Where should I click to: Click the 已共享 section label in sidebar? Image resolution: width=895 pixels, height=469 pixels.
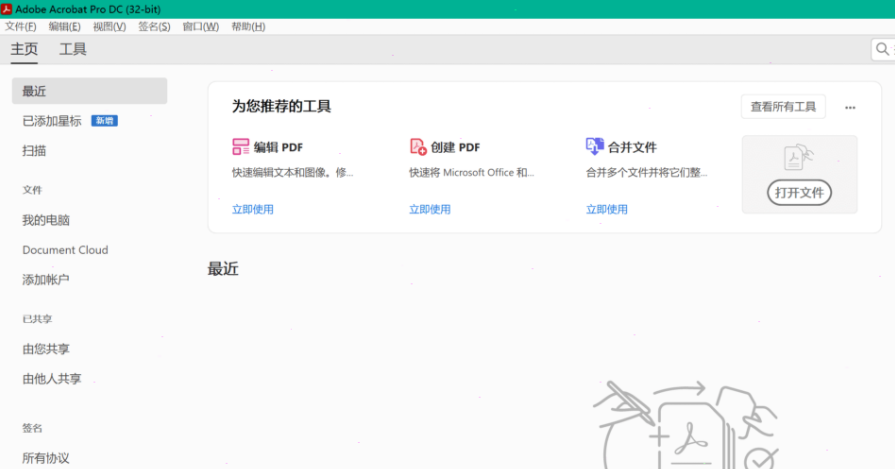coord(38,319)
